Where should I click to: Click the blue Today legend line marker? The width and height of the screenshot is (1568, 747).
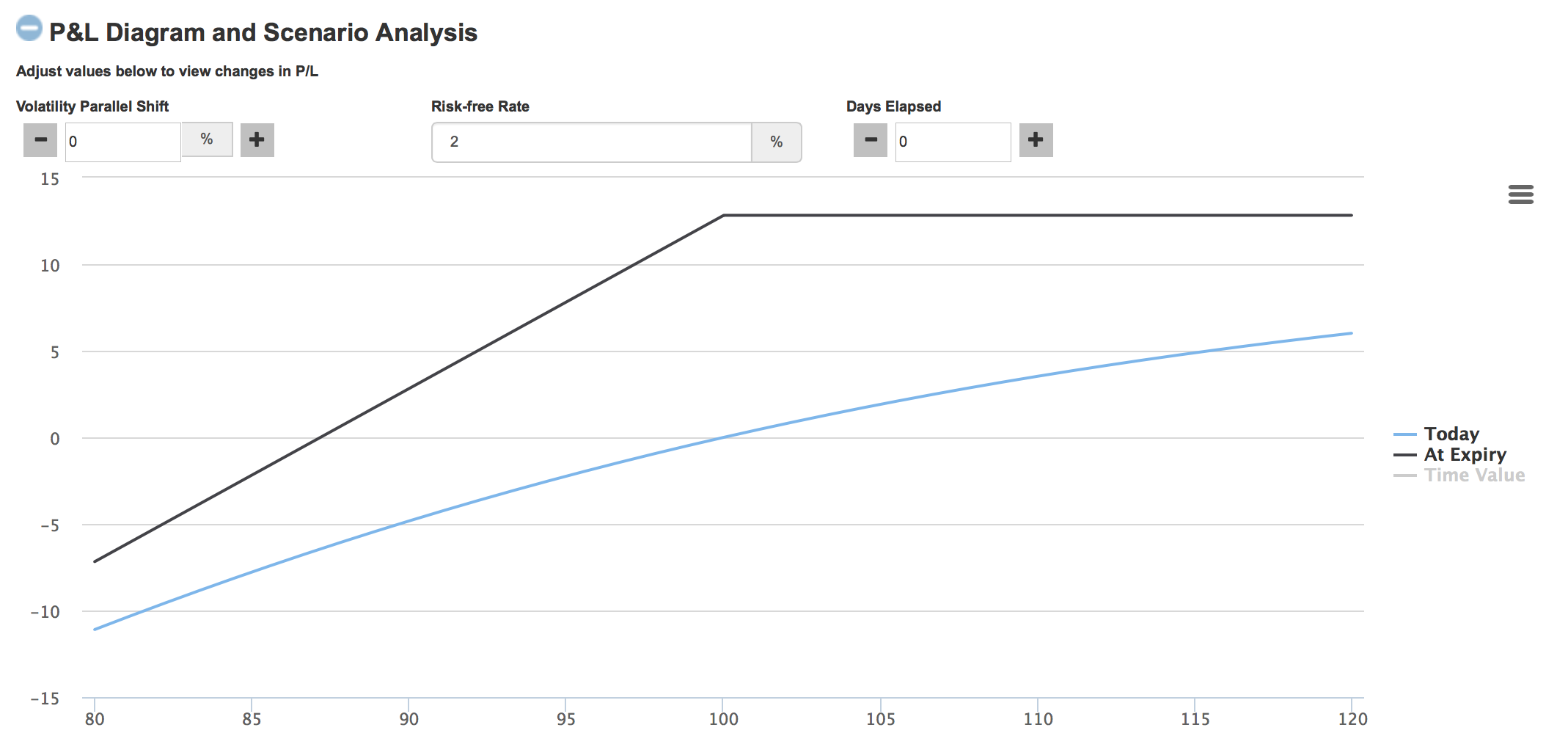1404,434
